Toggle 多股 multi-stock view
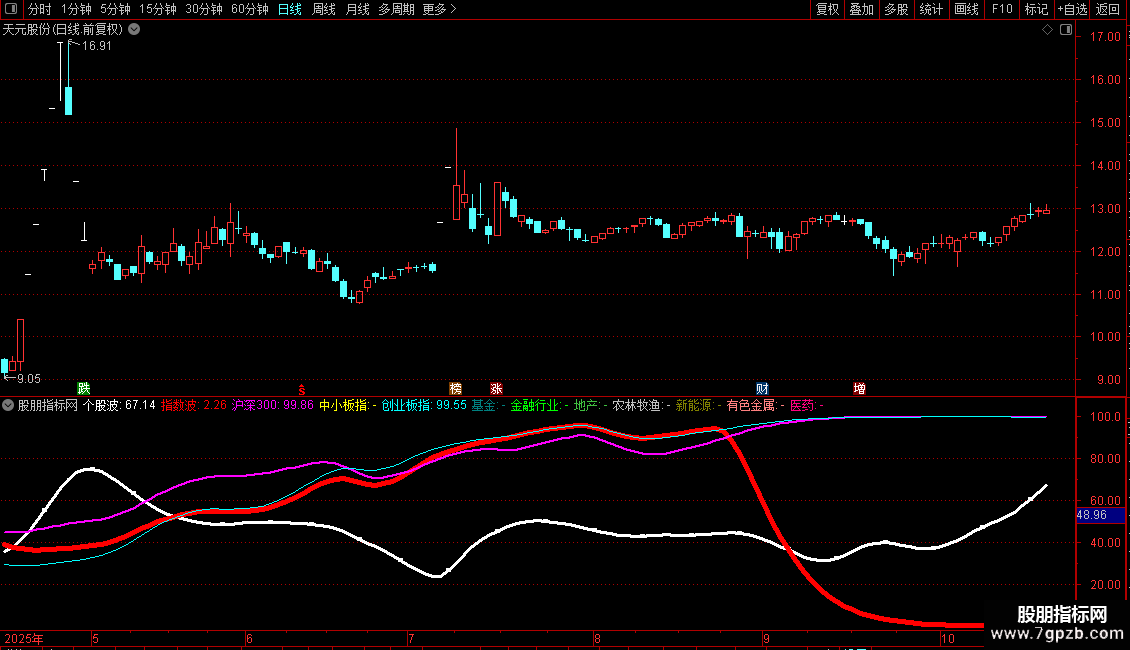Viewport: 1130px width, 650px height. coord(896,9)
